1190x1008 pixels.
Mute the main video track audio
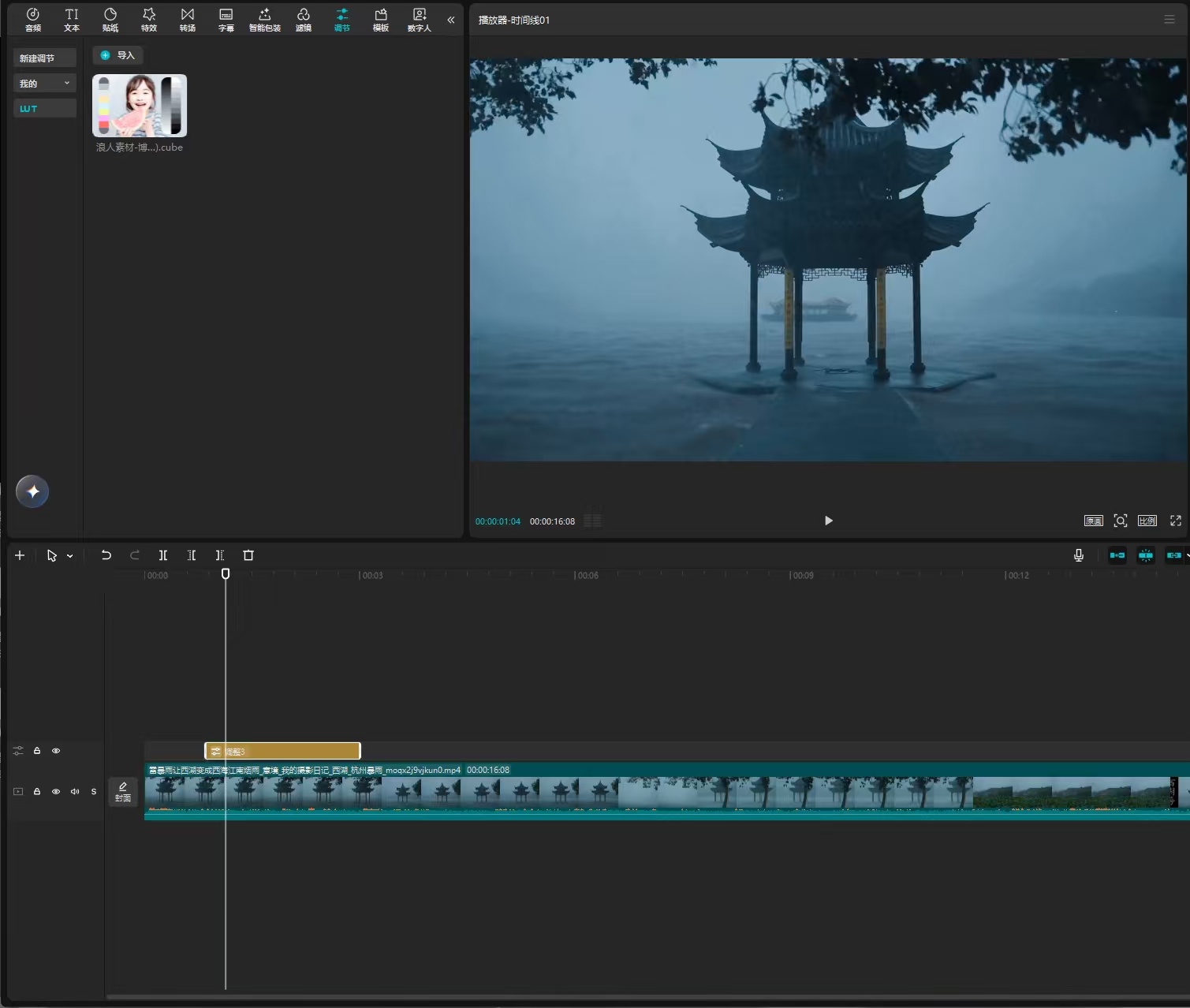point(75,791)
